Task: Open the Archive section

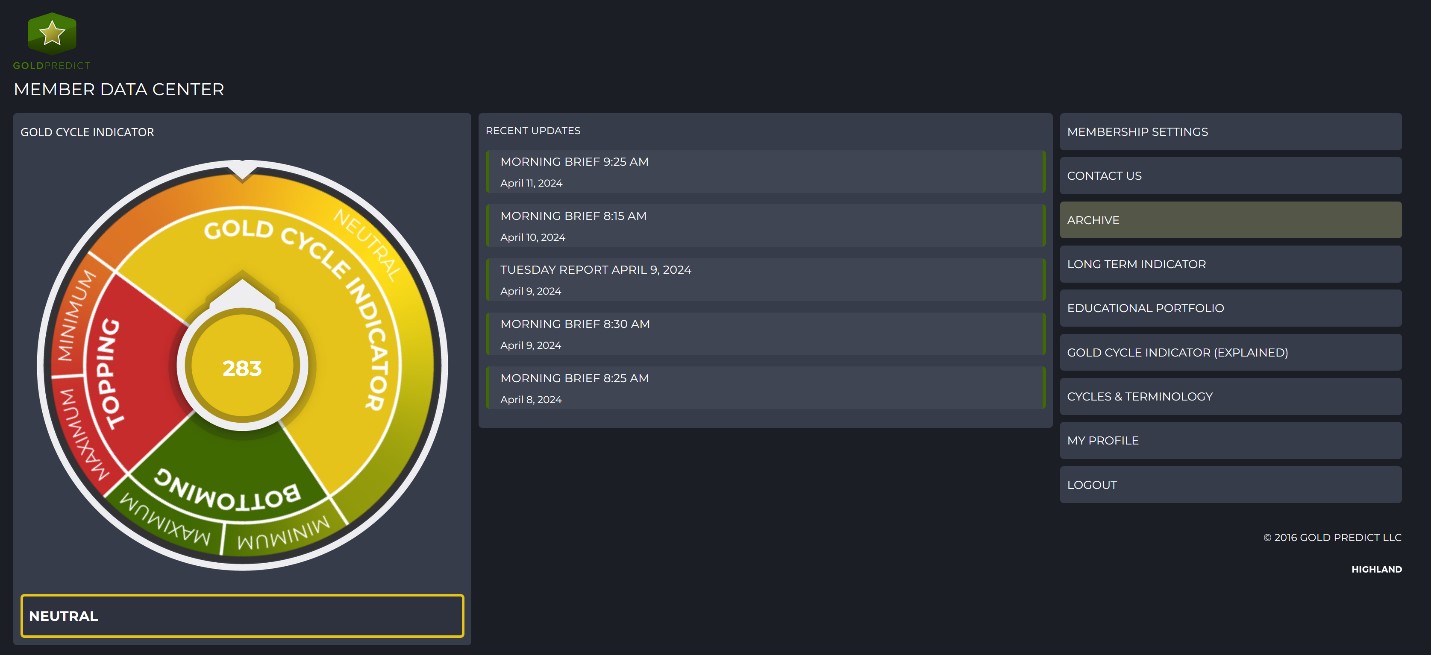Action: [x=1231, y=220]
